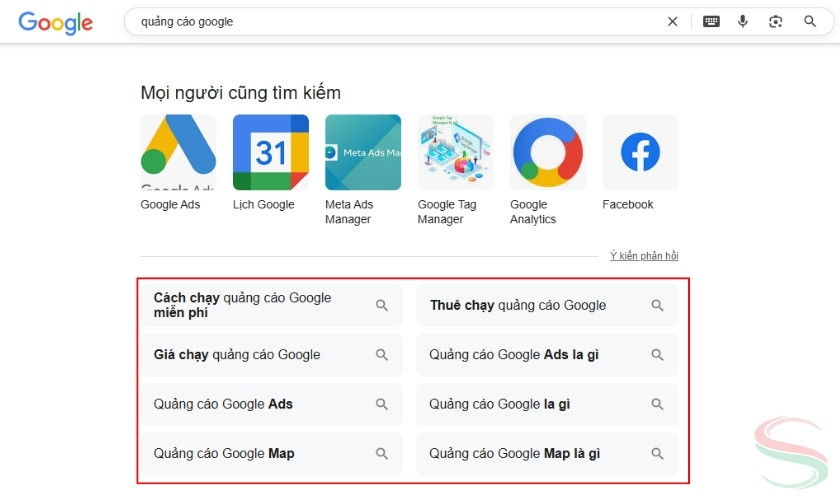Viewport: 840px width, 500px height.
Task: Search "Cách chạy quảng cáo Google miễn phí"
Action: 272,305
